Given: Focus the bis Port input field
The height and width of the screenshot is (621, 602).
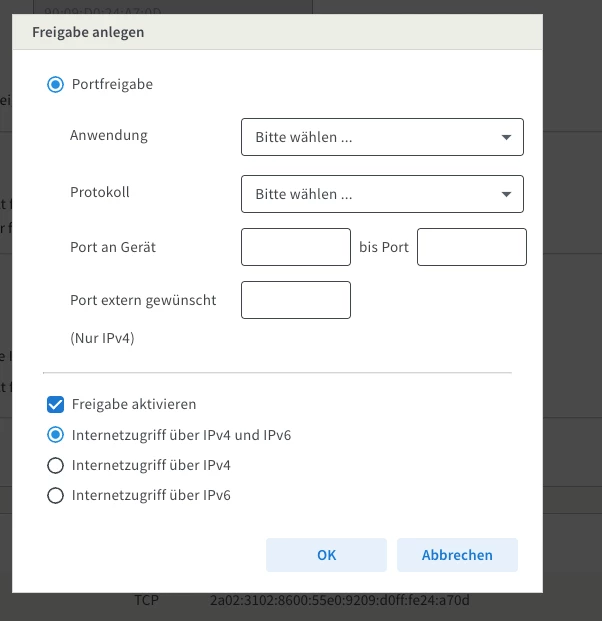Looking at the screenshot, I should 471,247.
